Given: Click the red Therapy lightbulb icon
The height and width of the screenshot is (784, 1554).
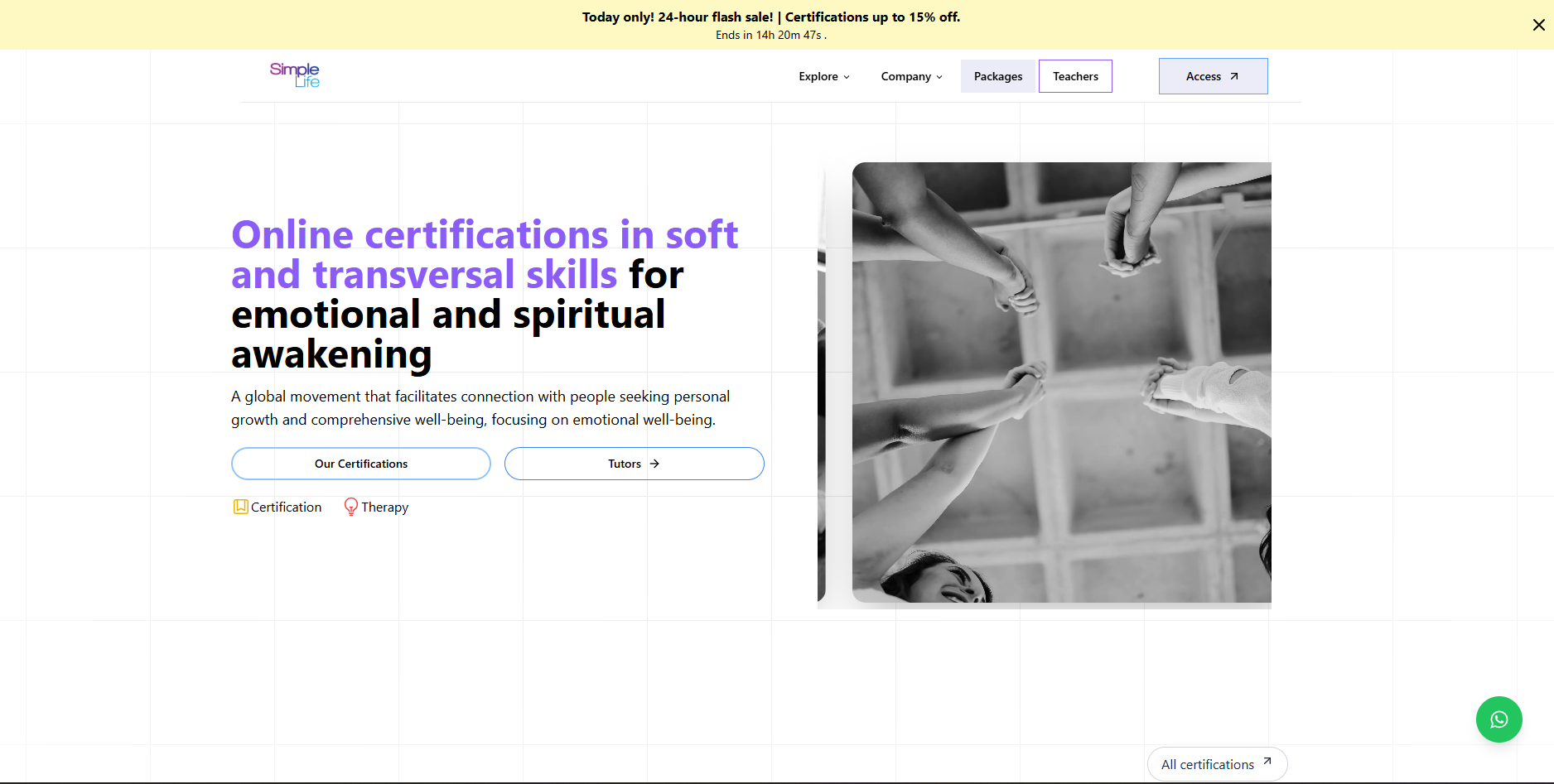Looking at the screenshot, I should 351,507.
